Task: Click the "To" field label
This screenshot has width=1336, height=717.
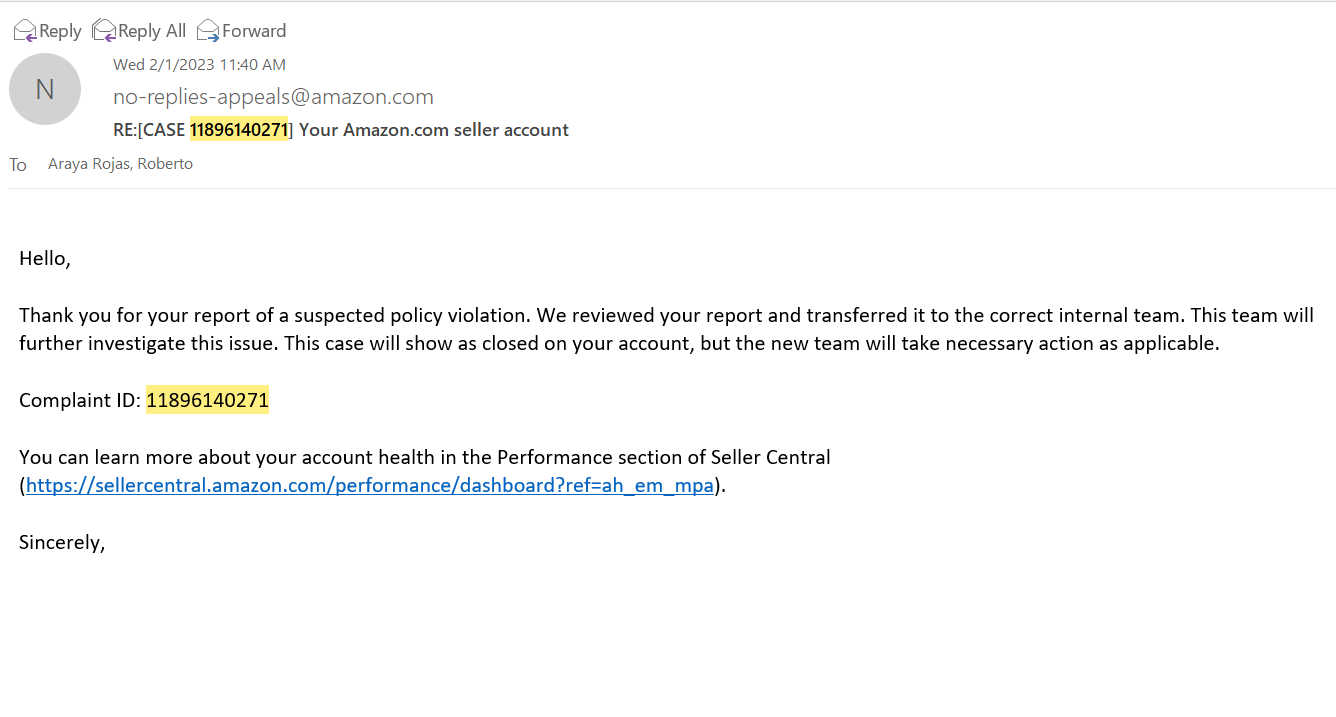Action: 18,165
